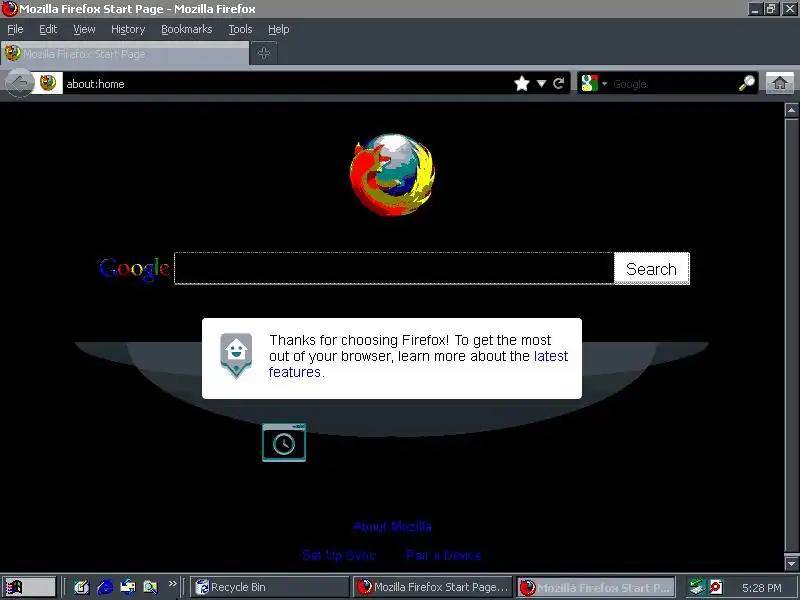Open the Bookmarks menu
The height and width of the screenshot is (600, 800).
tap(186, 30)
